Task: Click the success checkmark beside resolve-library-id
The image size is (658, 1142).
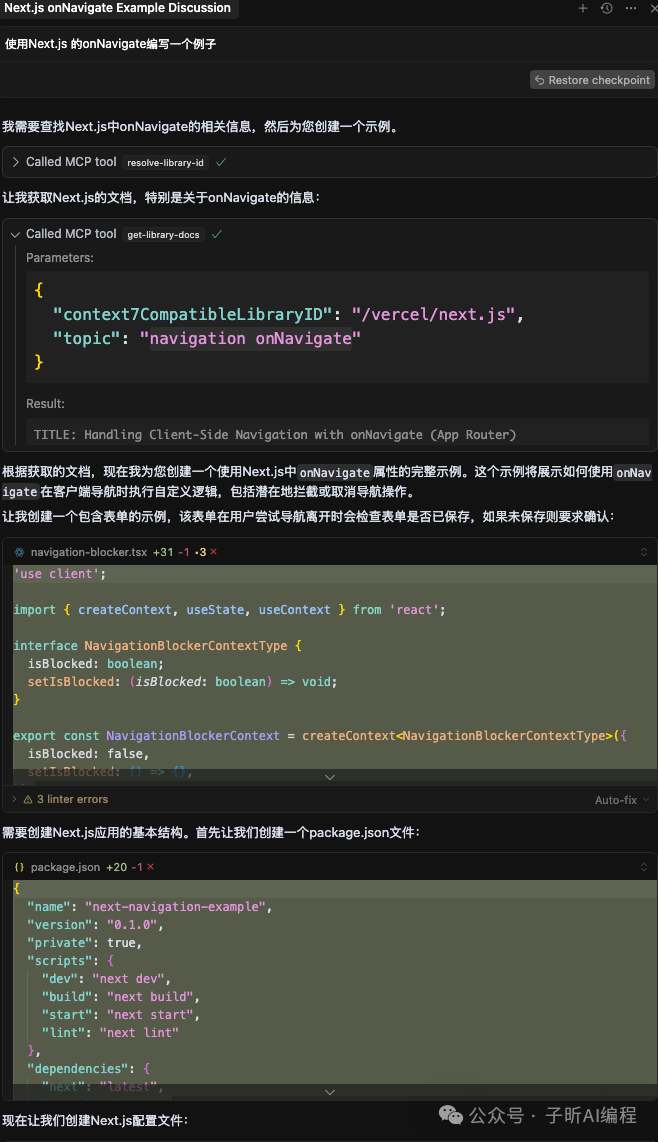Action: coord(221,162)
